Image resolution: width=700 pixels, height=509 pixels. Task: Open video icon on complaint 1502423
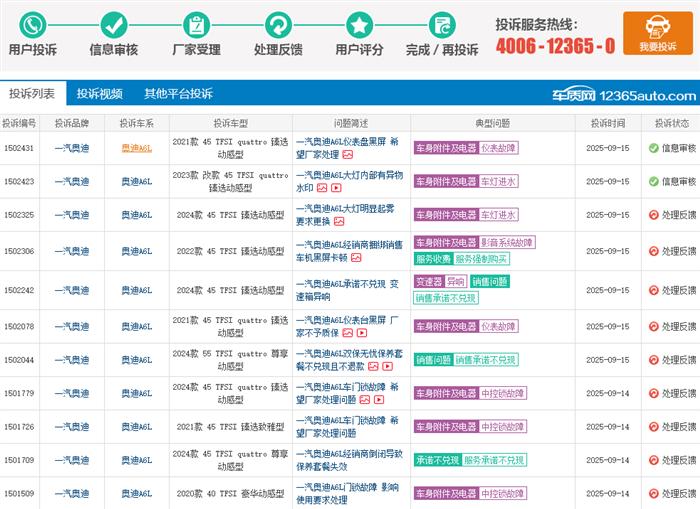click(337, 187)
